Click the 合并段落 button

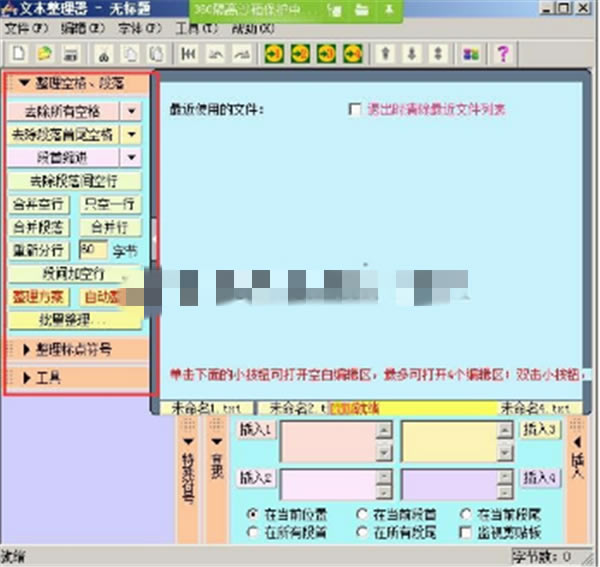[x=39, y=227]
